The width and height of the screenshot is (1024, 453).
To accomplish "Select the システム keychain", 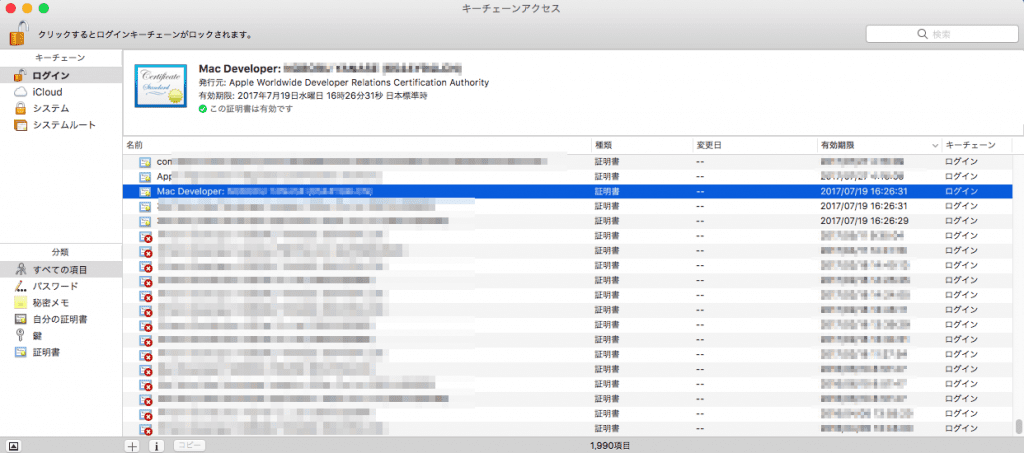I will [x=50, y=108].
